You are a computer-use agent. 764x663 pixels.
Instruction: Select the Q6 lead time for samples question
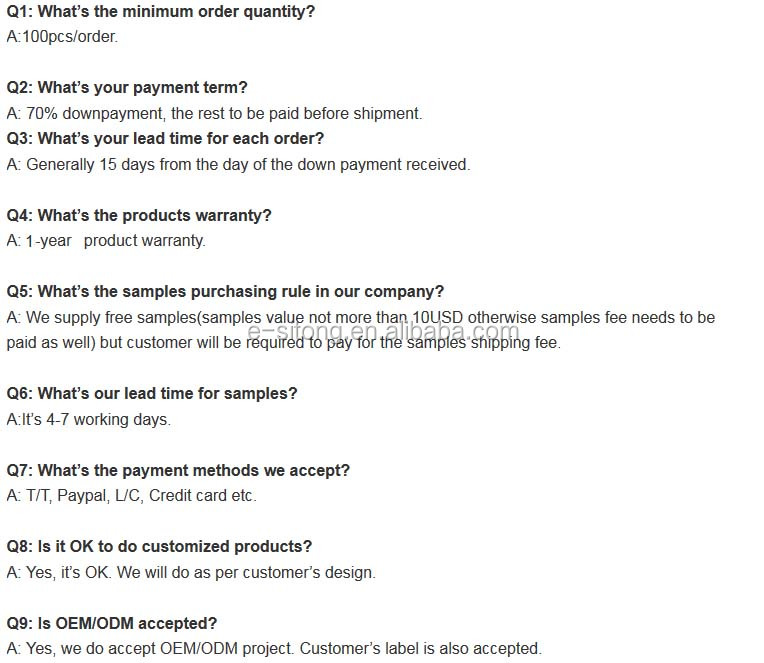[x=152, y=394]
